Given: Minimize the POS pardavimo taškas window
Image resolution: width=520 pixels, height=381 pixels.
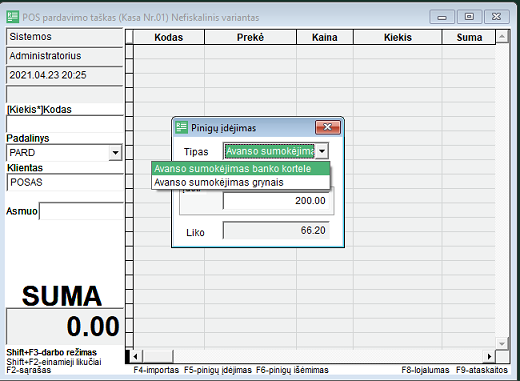Looking at the screenshot, I should pyautogui.click(x=442, y=17).
